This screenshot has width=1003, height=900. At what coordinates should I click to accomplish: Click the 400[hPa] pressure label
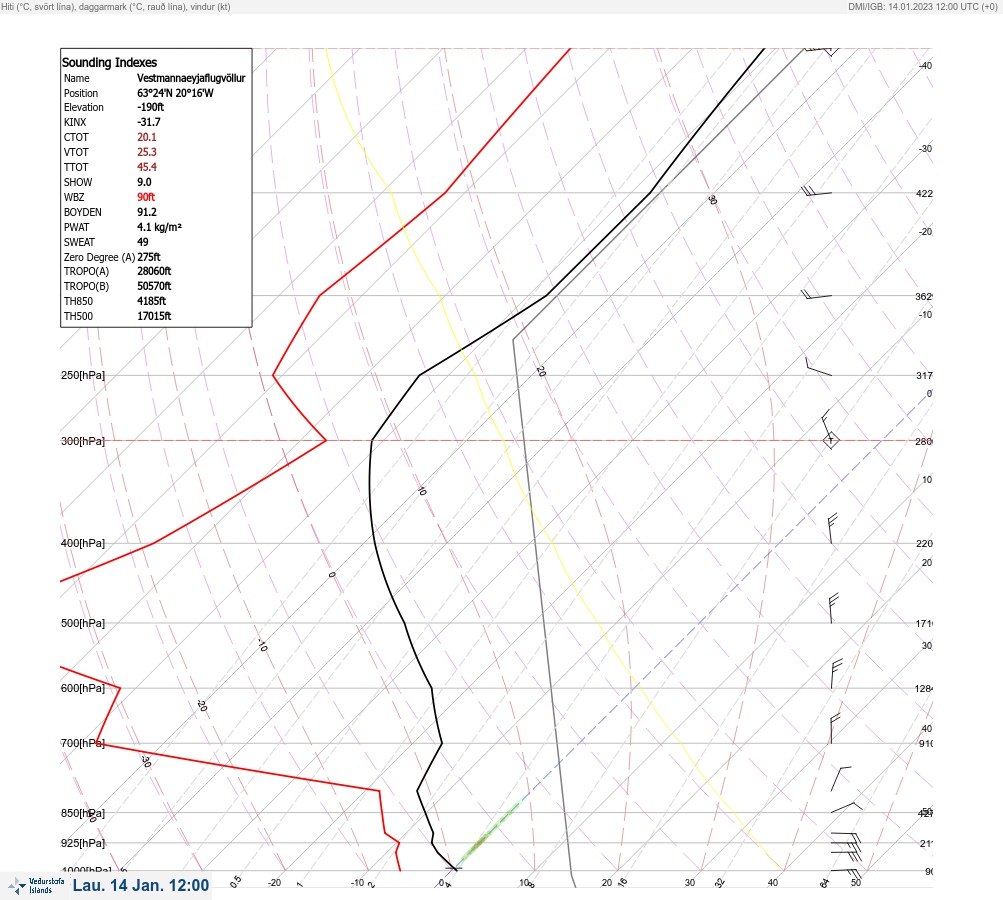[x=83, y=543]
